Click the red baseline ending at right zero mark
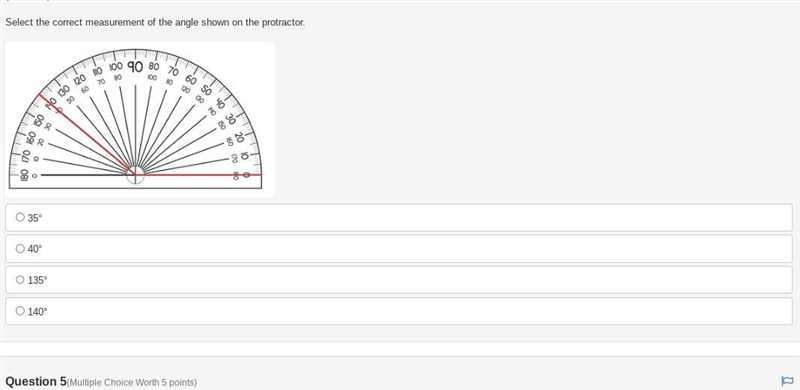Viewport: 800px width, 390px height. point(198,175)
